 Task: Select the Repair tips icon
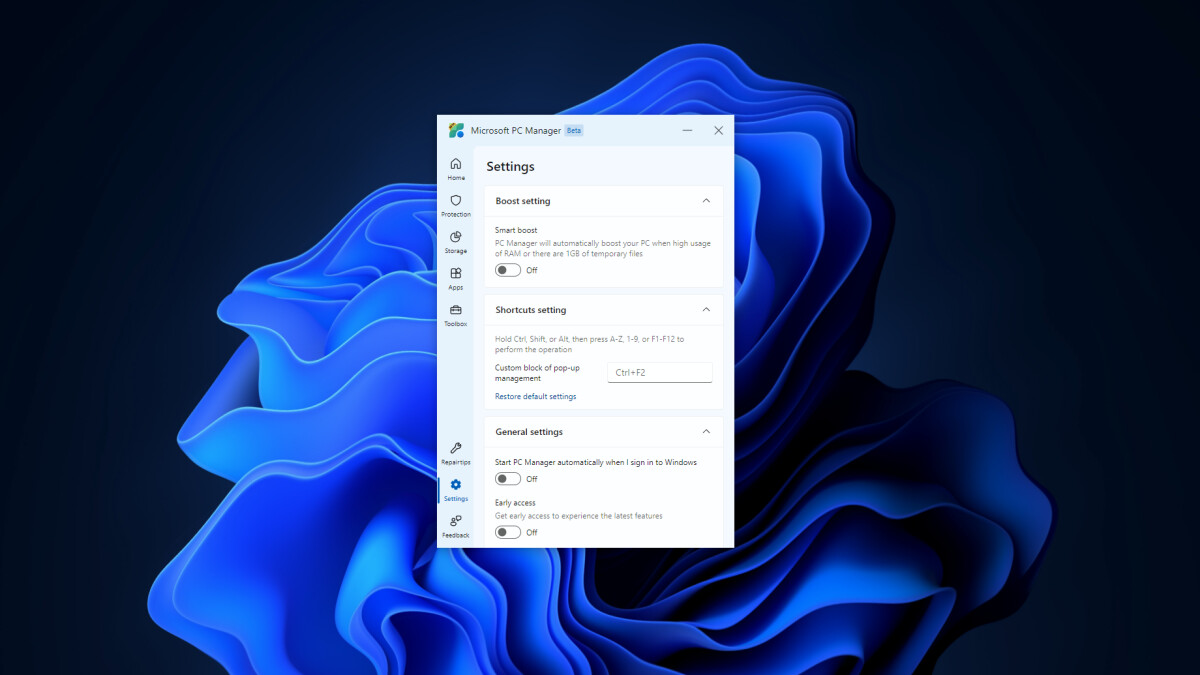click(x=455, y=453)
